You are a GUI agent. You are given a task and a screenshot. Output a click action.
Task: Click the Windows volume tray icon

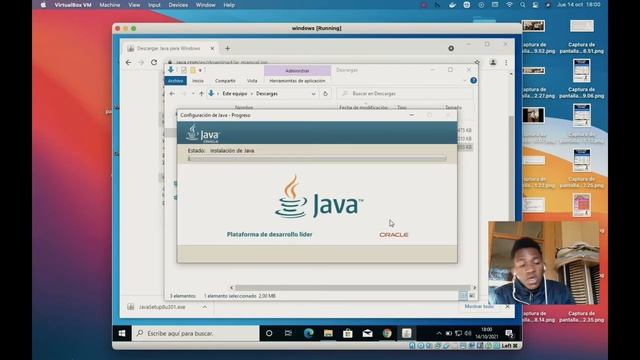click(468, 333)
